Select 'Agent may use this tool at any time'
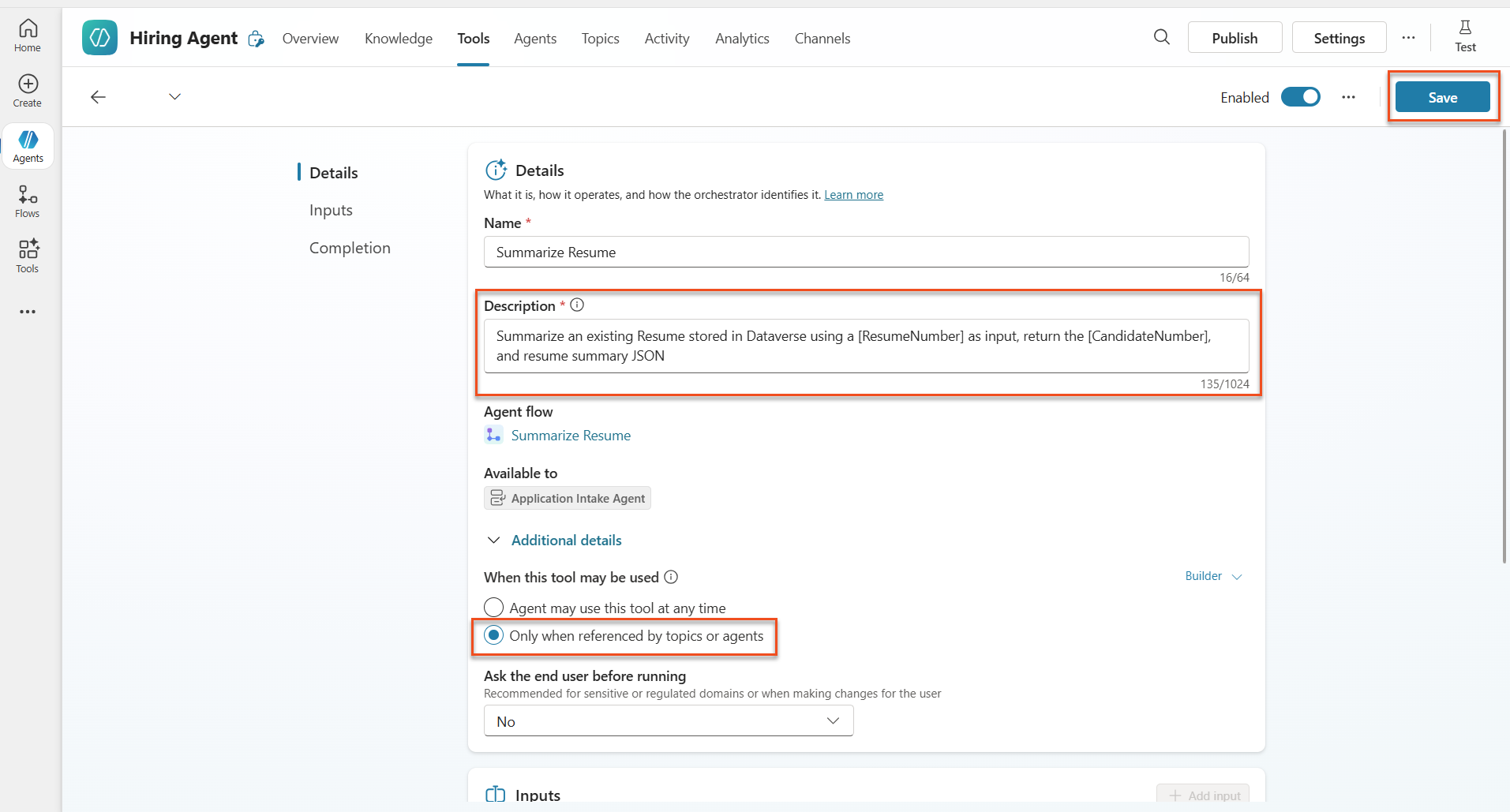This screenshot has height=812, width=1510. [493, 607]
